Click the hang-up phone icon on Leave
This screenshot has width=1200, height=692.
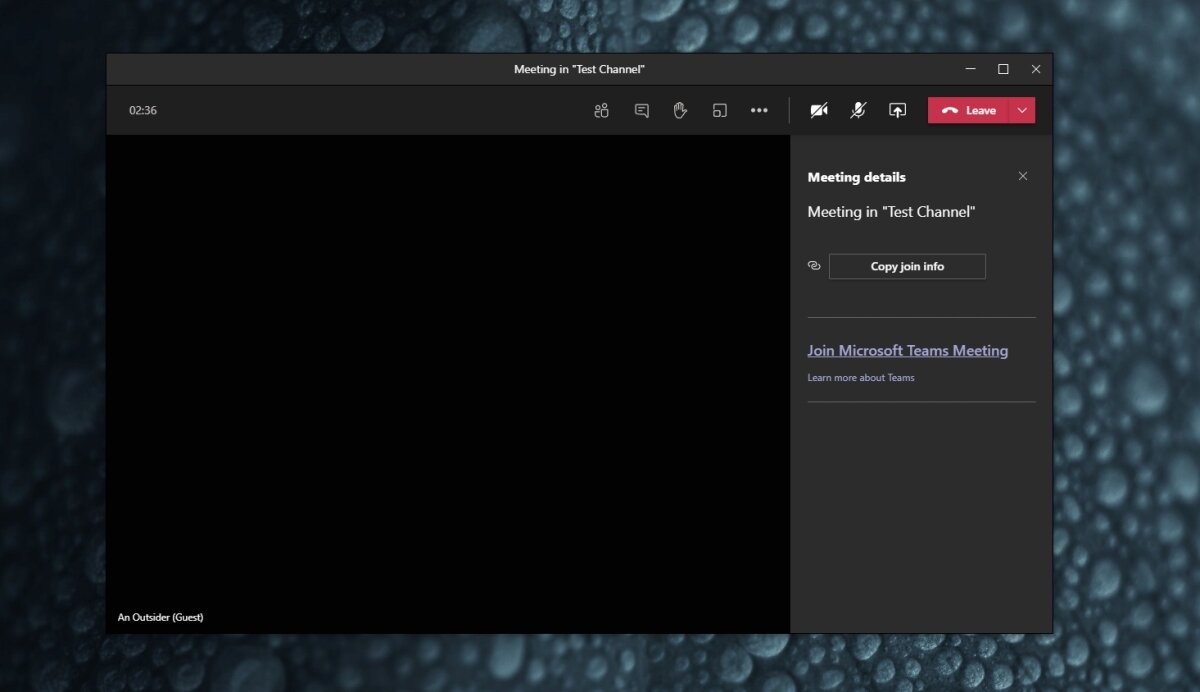tap(950, 110)
